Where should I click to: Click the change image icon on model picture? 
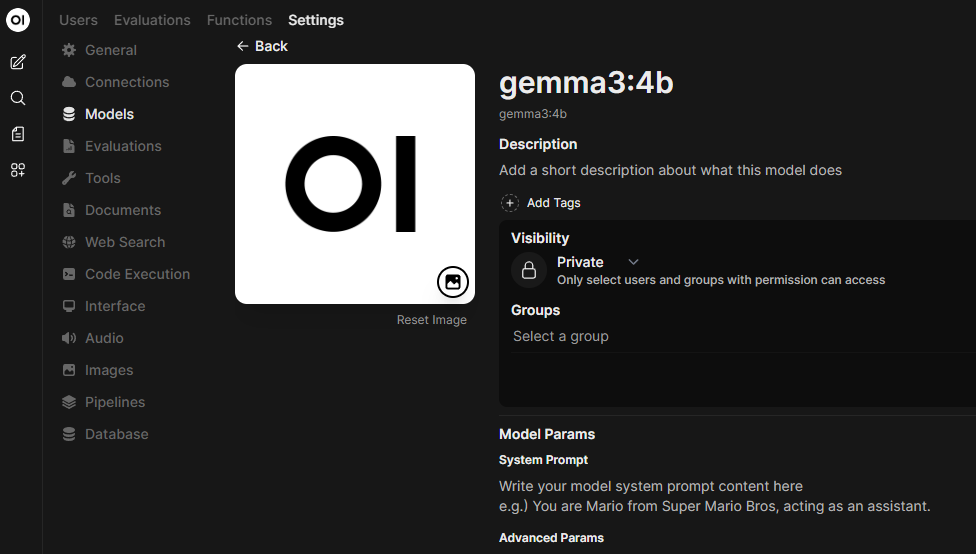(x=453, y=282)
